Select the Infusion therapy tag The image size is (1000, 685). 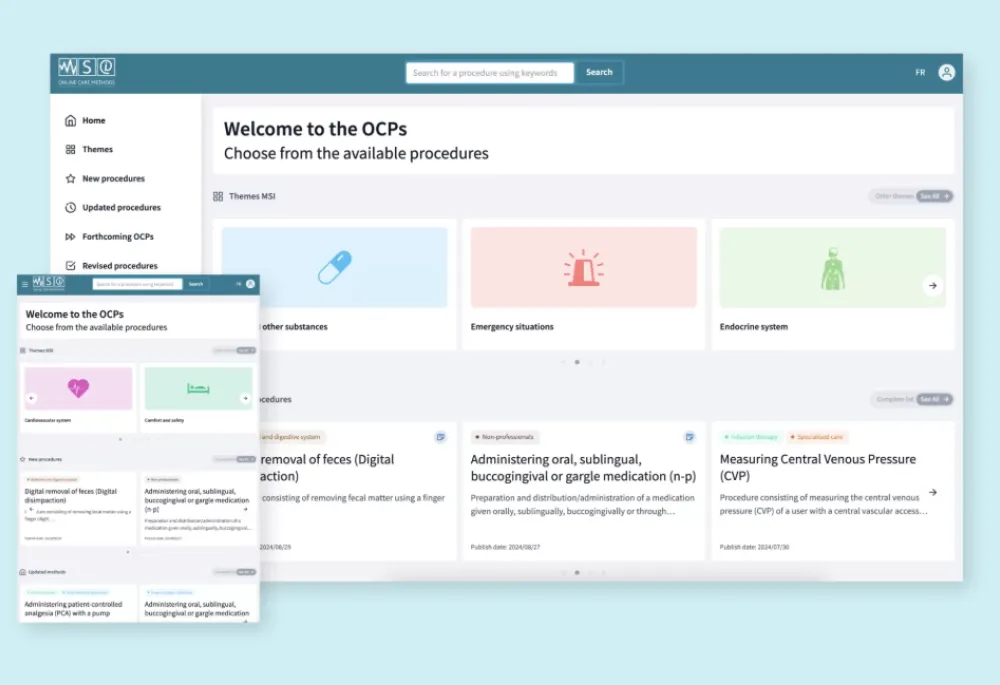coord(751,437)
